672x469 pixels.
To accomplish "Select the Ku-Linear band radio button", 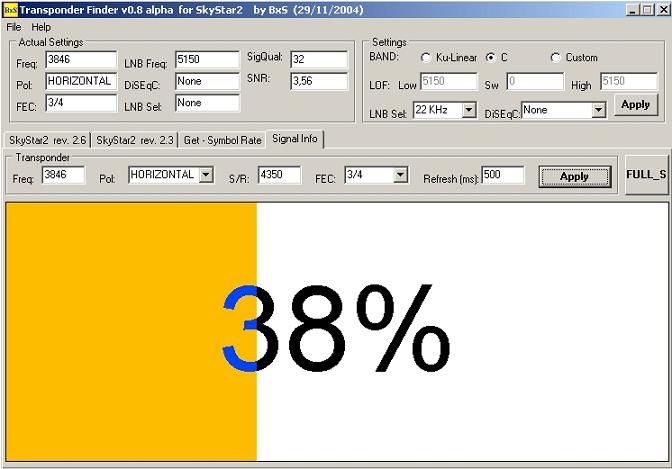I will [x=427, y=58].
